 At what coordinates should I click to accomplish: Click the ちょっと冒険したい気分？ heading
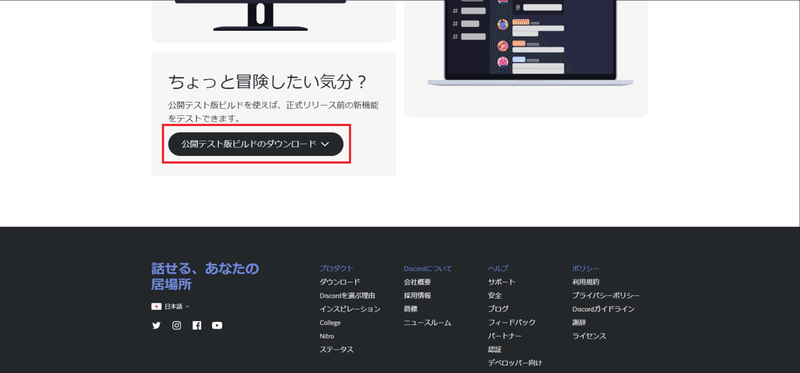[x=268, y=82]
